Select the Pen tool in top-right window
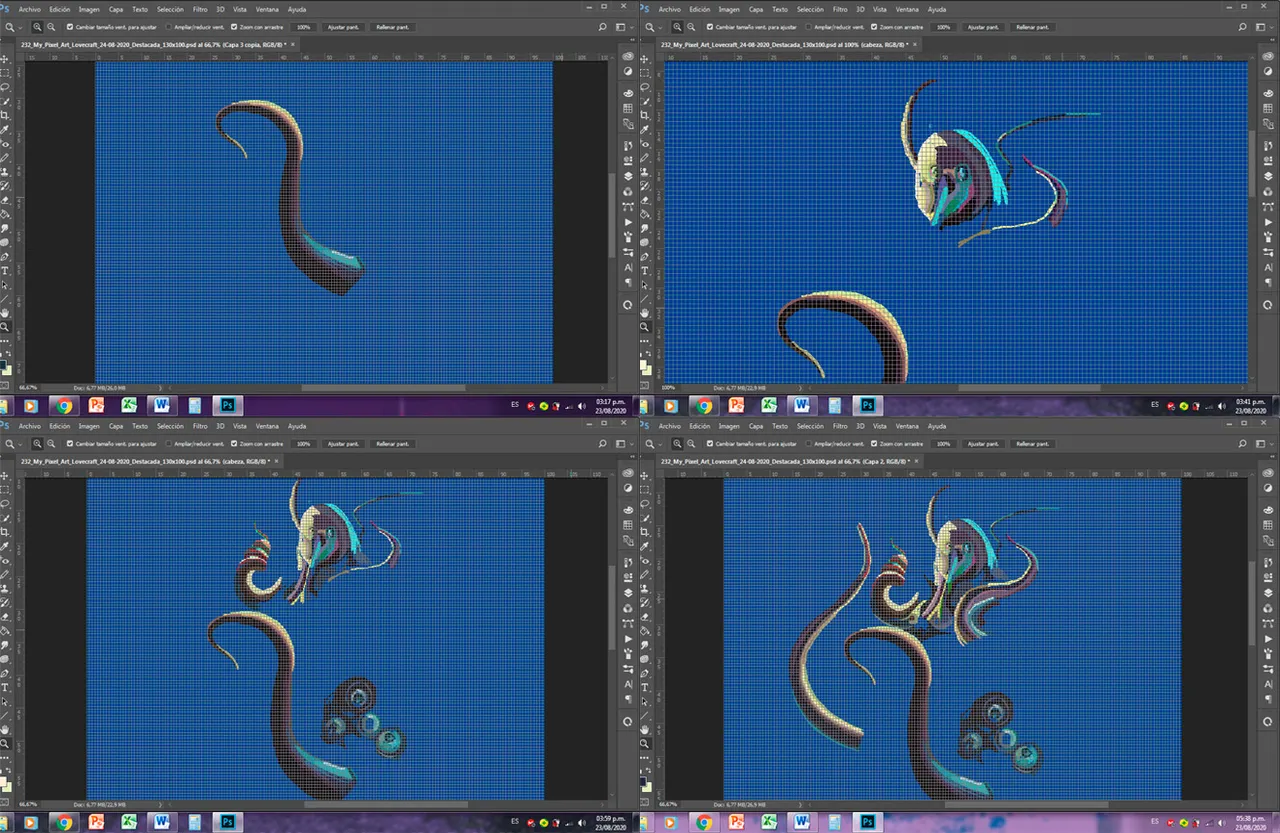This screenshot has width=1280, height=833. (645, 256)
